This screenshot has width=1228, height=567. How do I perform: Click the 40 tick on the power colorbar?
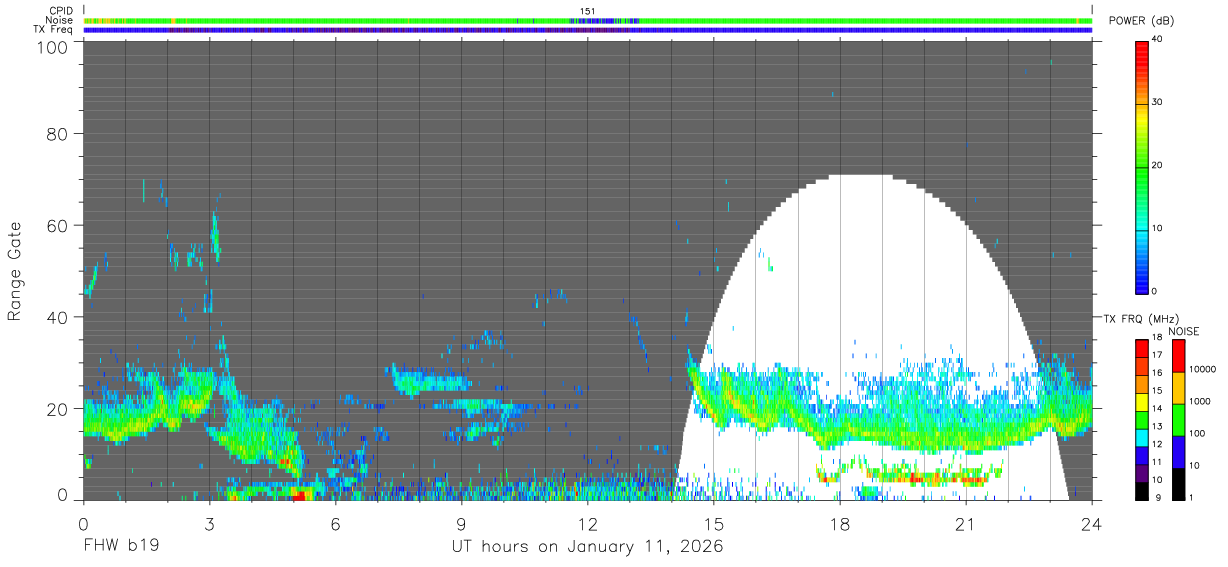tap(1158, 39)
